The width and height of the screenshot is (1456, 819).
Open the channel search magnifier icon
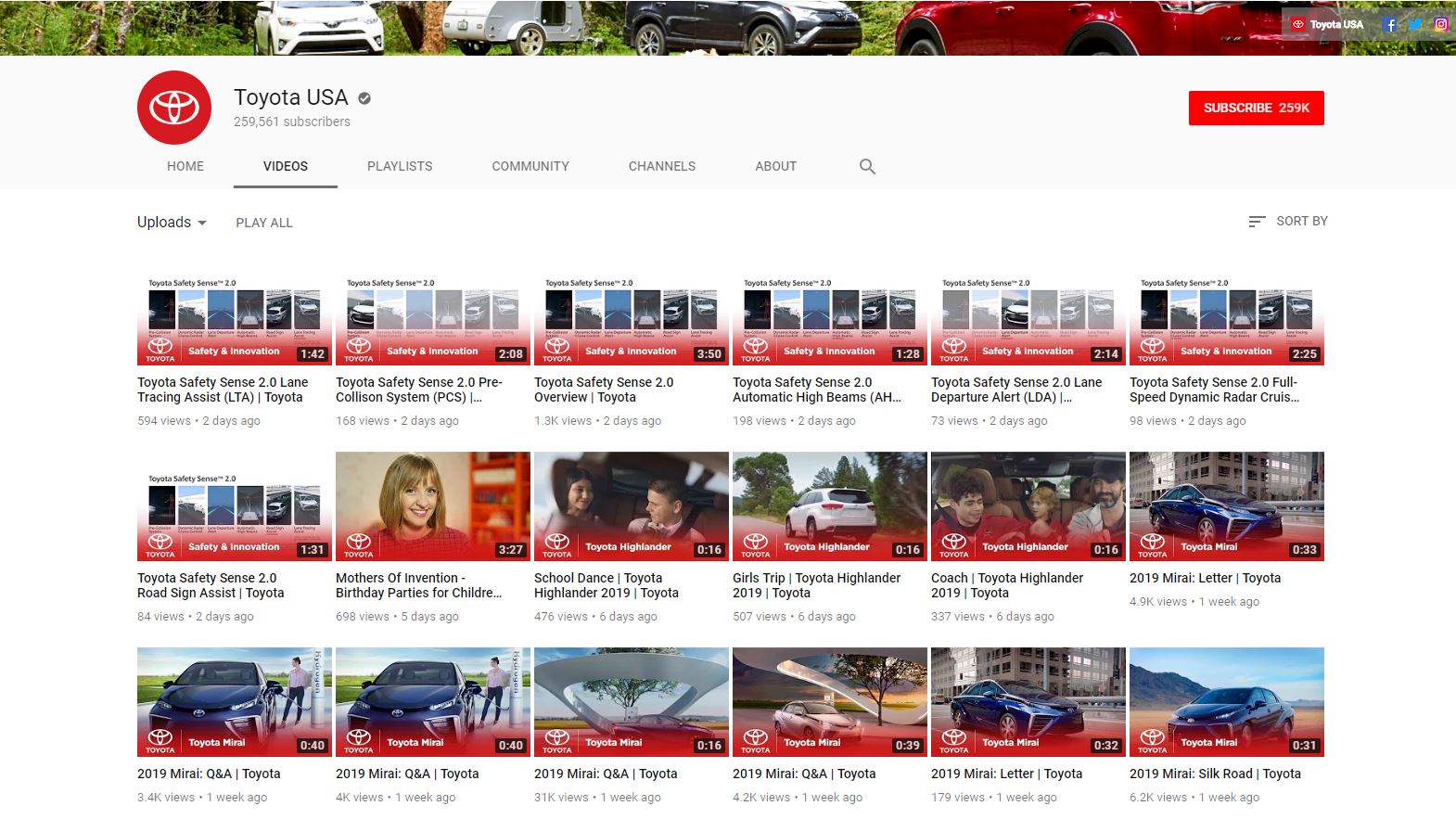pos(867,167)
